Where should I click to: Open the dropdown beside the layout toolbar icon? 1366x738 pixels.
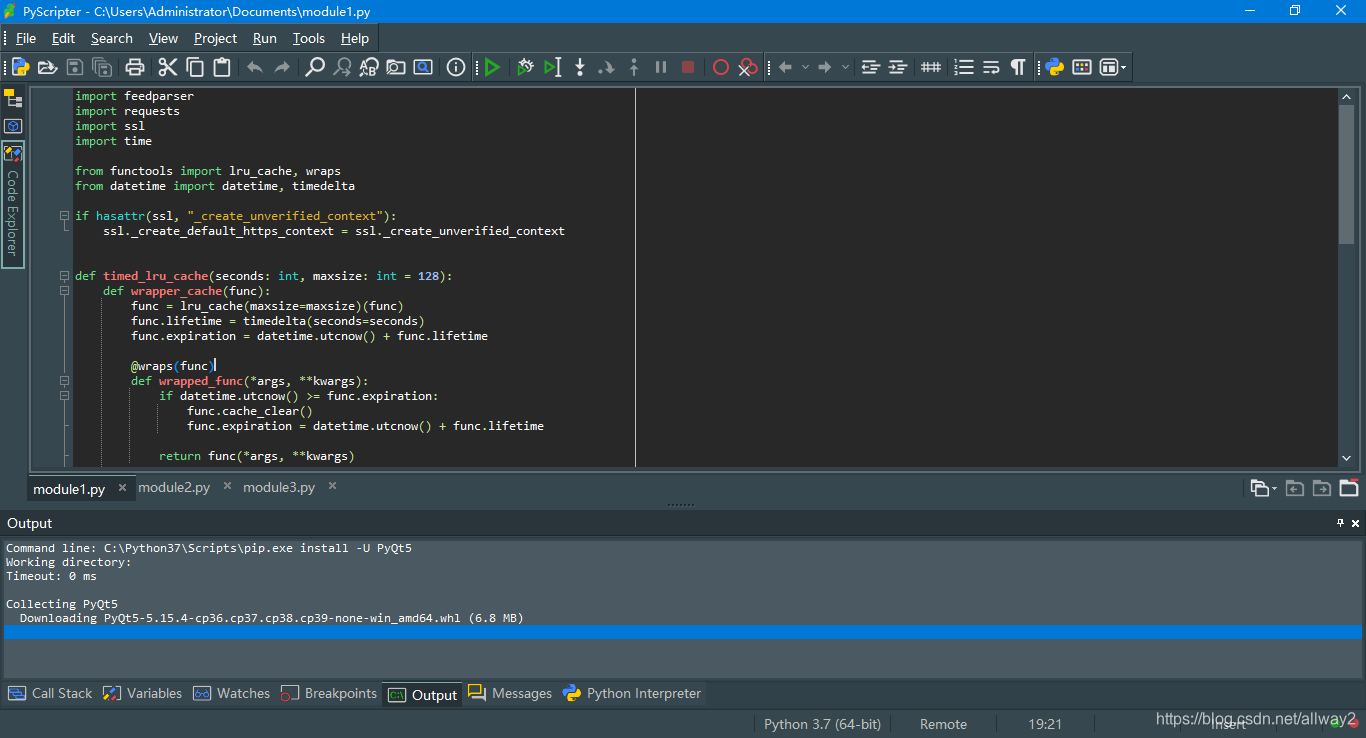pyautogui.click(x=1122, y=67)
